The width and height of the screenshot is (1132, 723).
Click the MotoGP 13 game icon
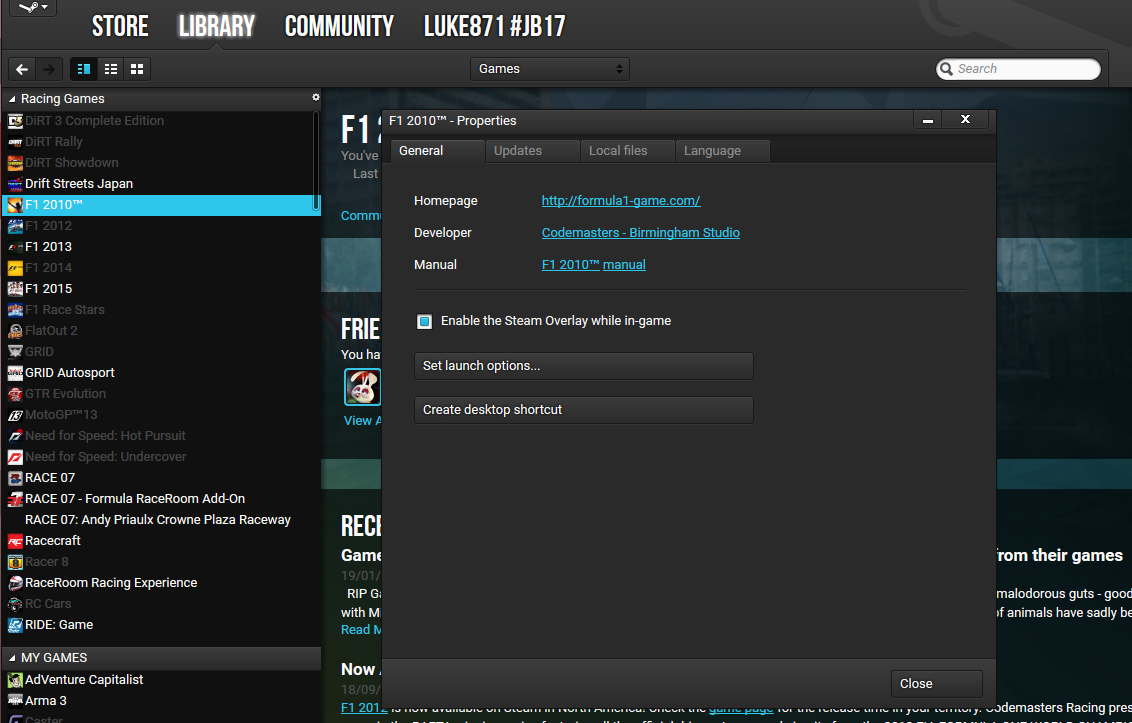coord(15,415)
